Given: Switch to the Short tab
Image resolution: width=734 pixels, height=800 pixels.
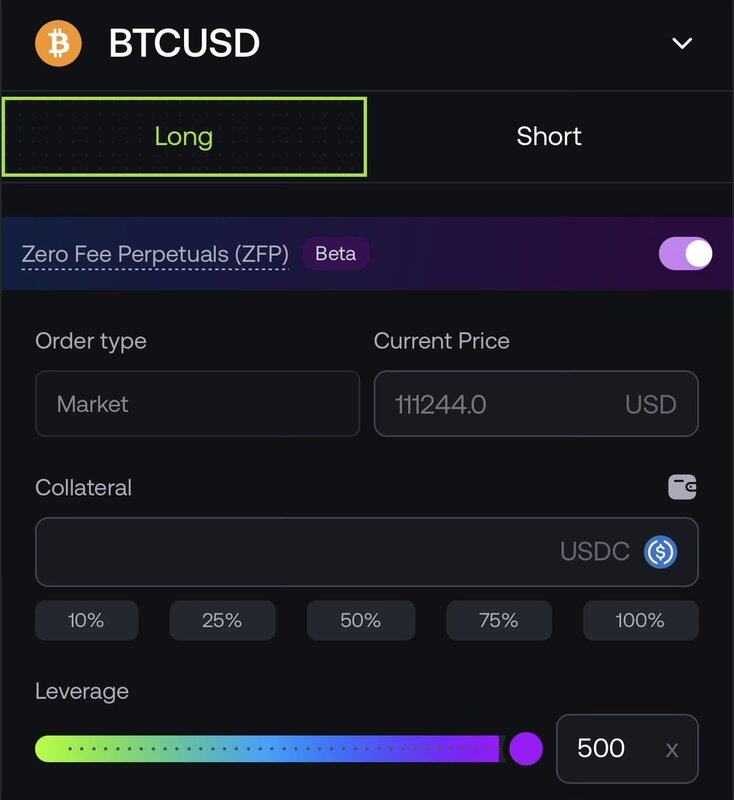Looking at the screenshot, I should tap(549, 137).
